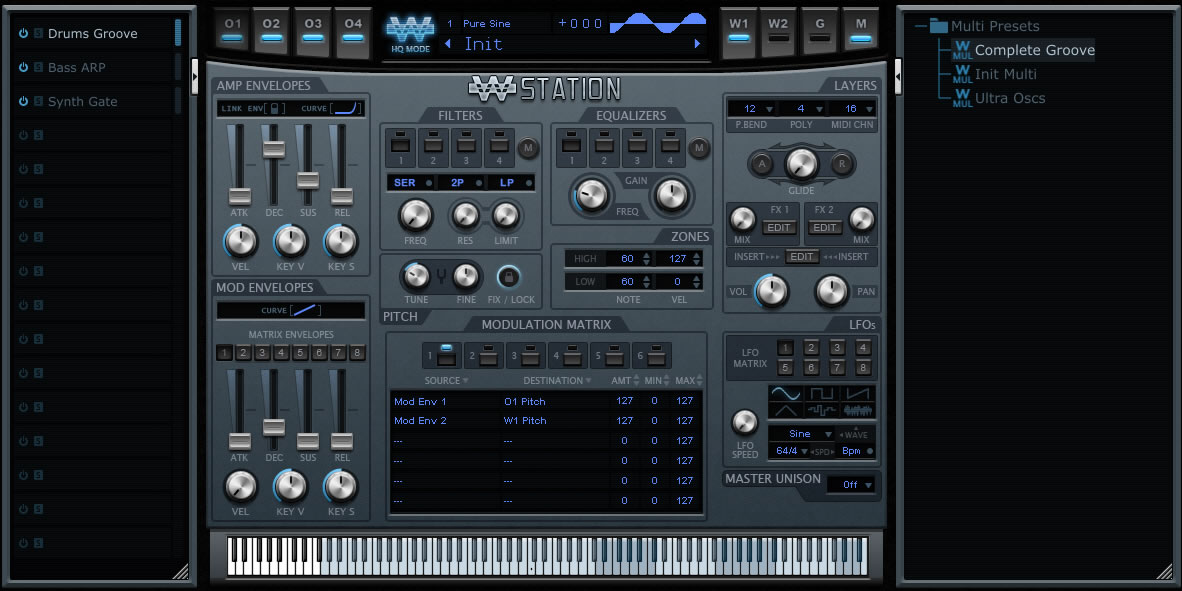Click the Mod Env 1 source cell
The height and width of the screenshot is (591, 1182).
point(421,401)
